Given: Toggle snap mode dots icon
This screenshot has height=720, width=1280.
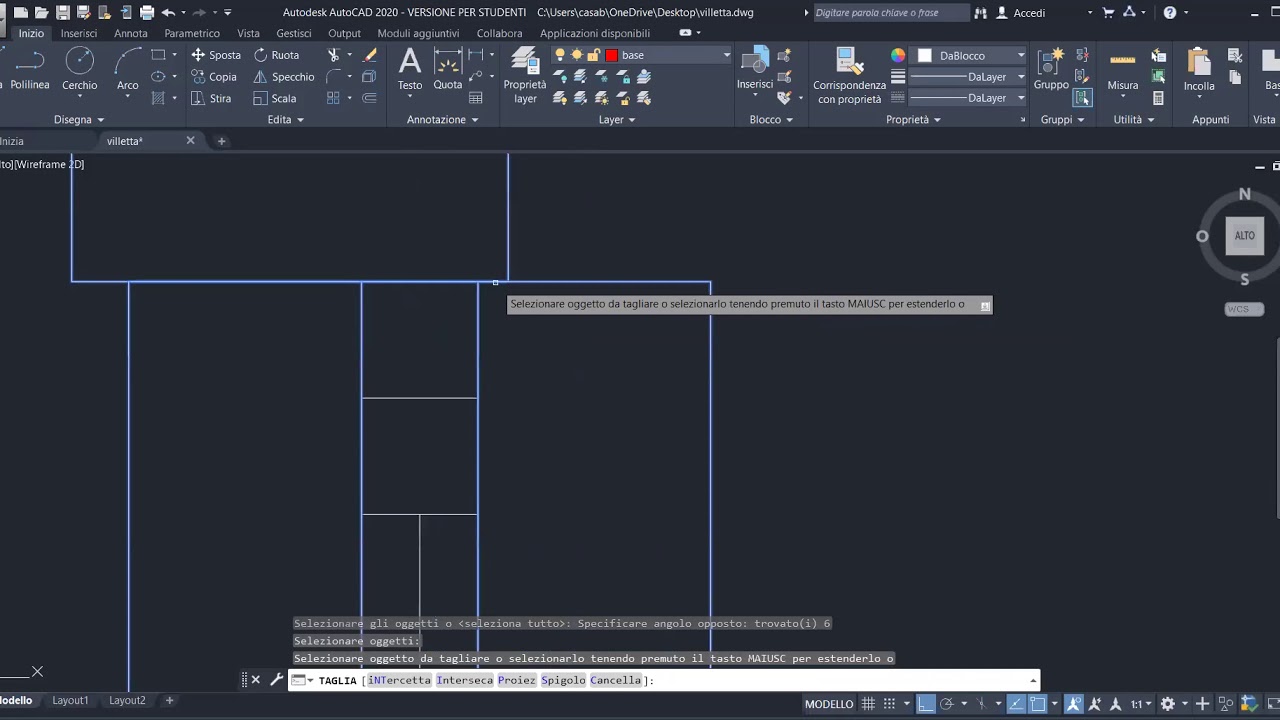Looking at the screenshot, I should pyautogui.click(x=889, y=704).
